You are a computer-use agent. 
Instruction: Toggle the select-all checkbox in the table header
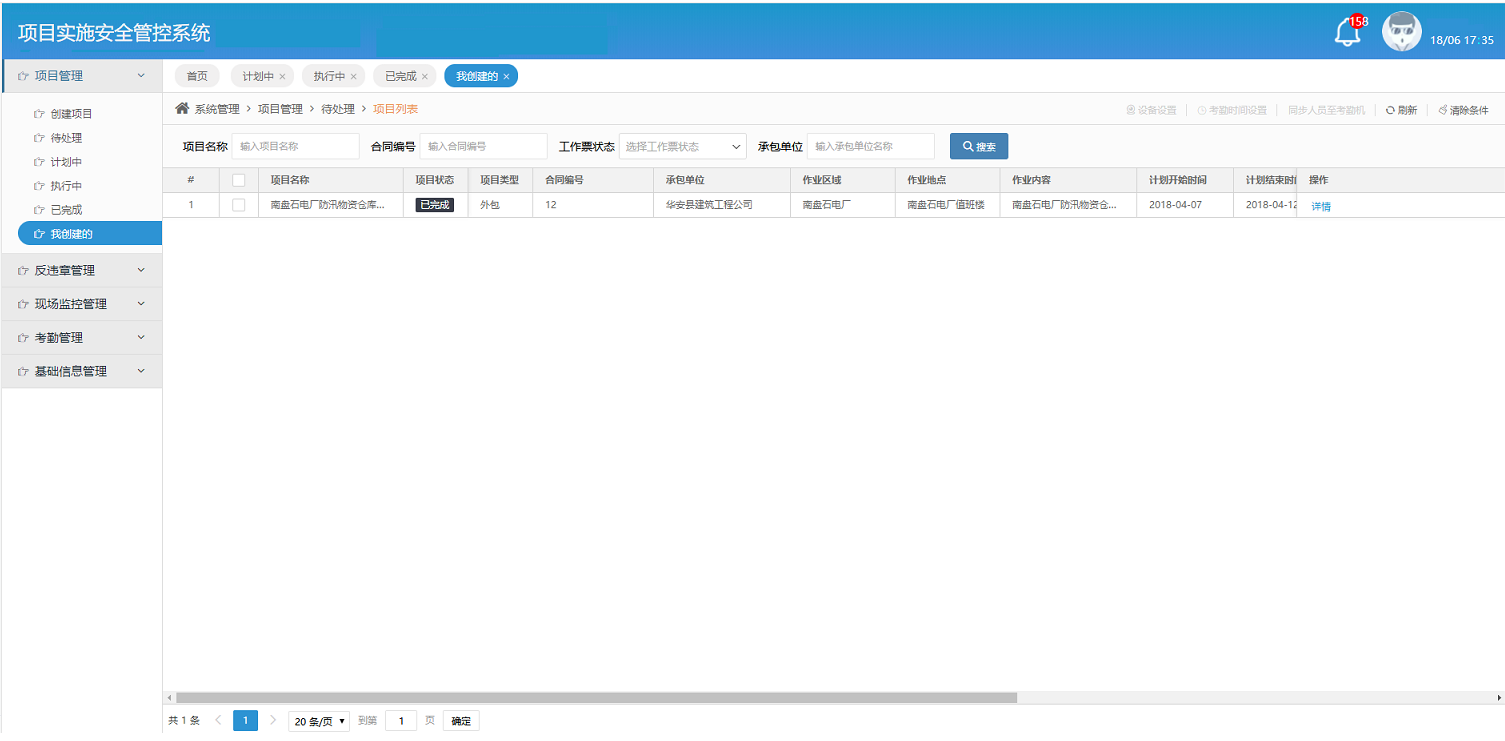coord(238,180)
